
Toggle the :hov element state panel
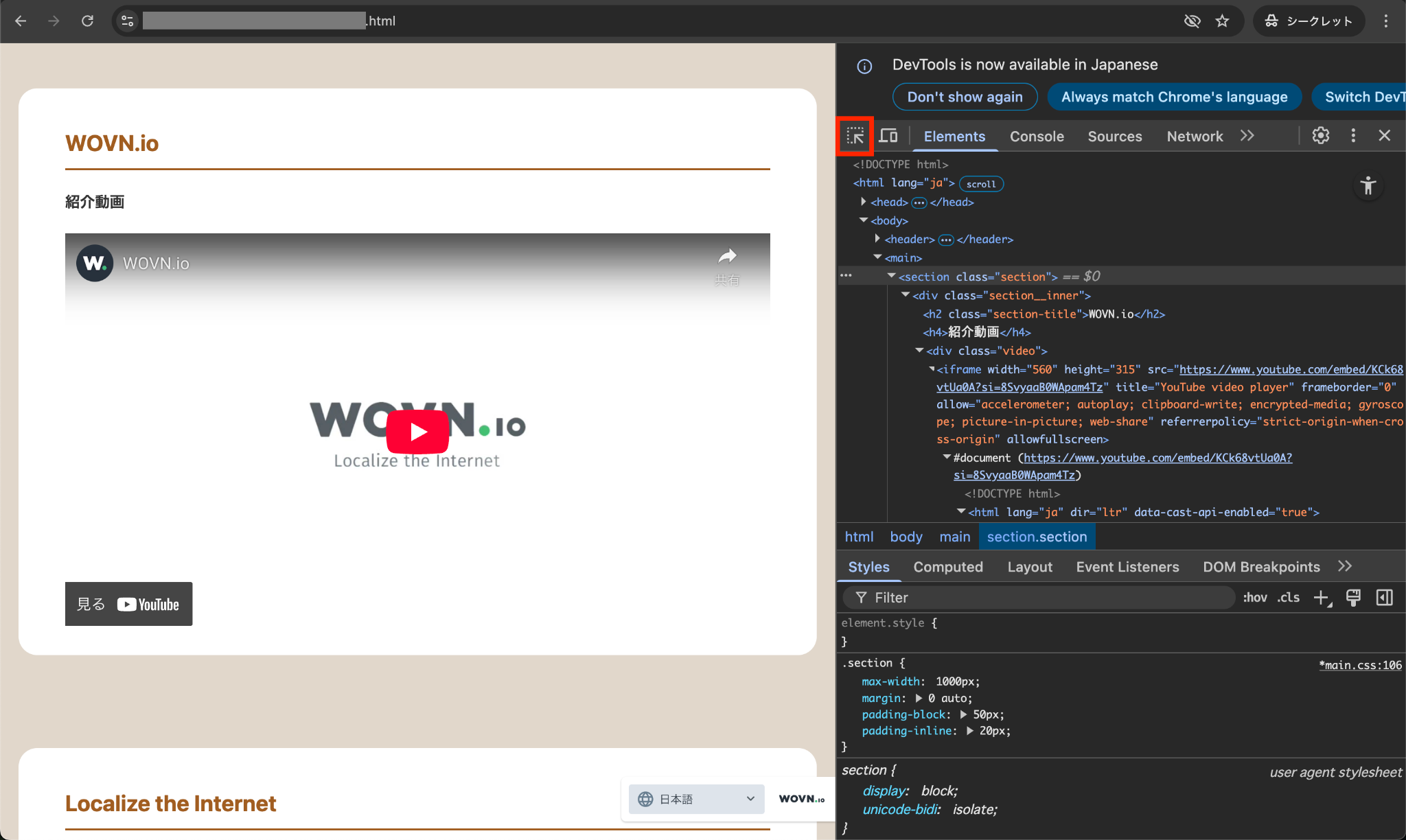[1254, 598]
